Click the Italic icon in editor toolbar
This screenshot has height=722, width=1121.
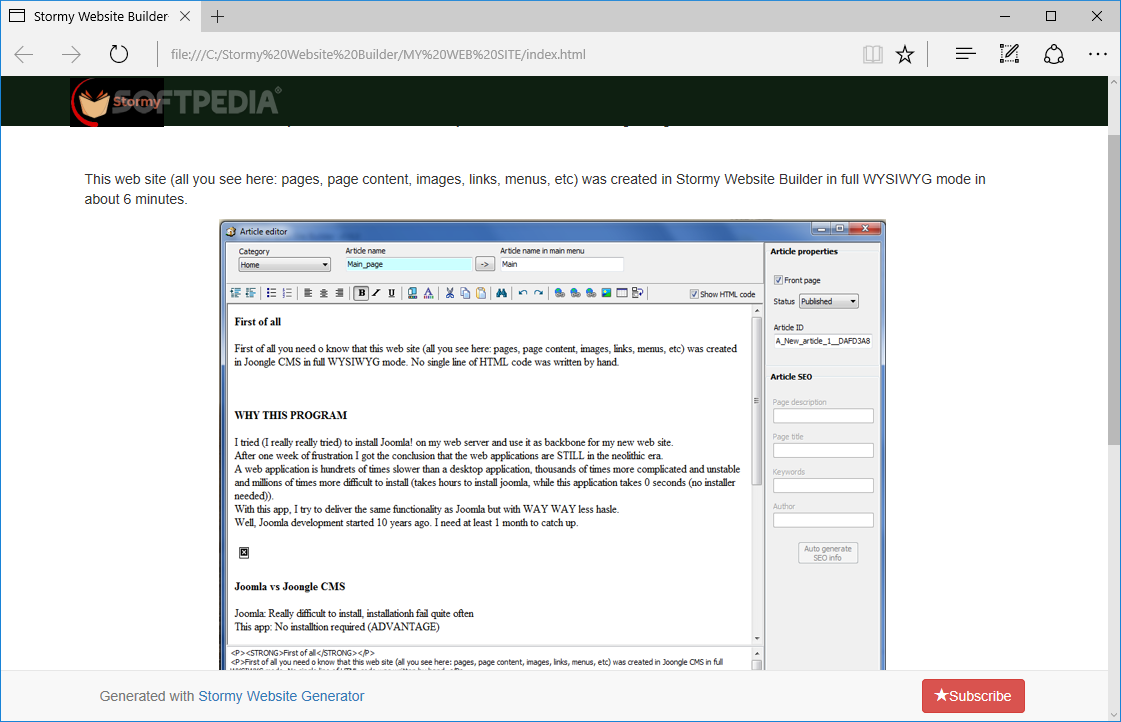point(376,293)
